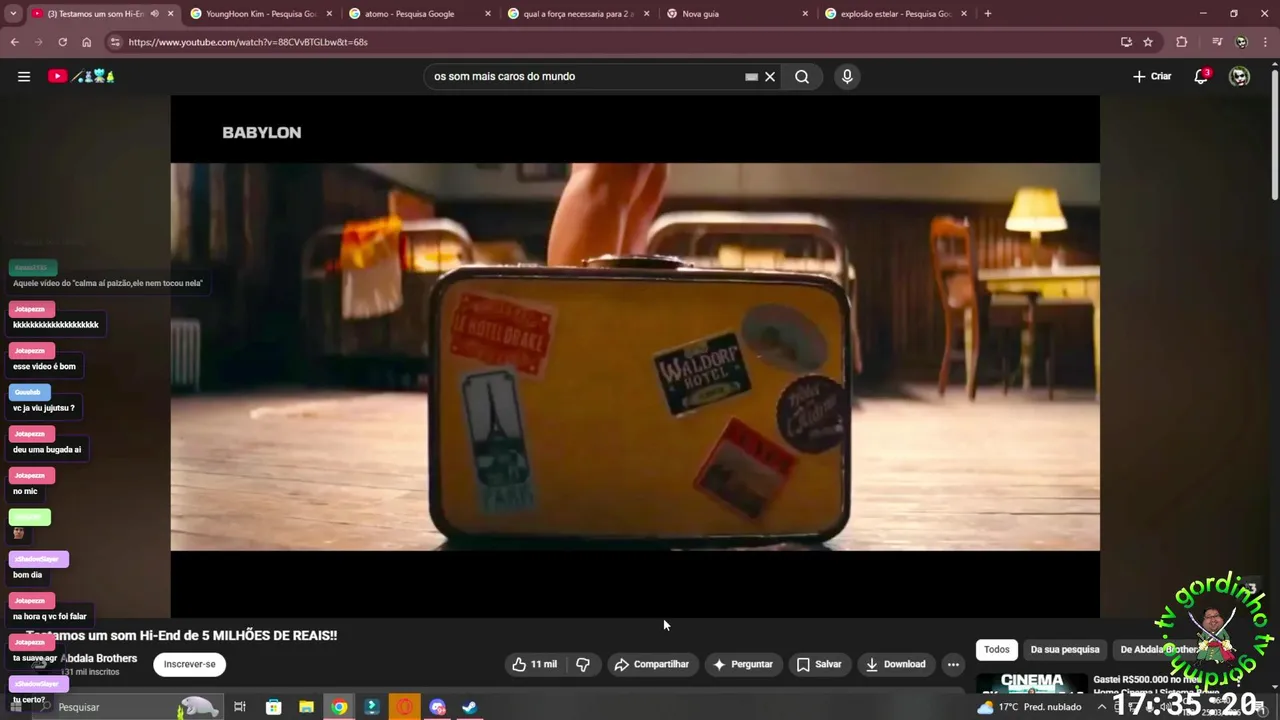Screen dimensions: 1280x720
Task: Open the browser home page button
Action: [86, 42]
